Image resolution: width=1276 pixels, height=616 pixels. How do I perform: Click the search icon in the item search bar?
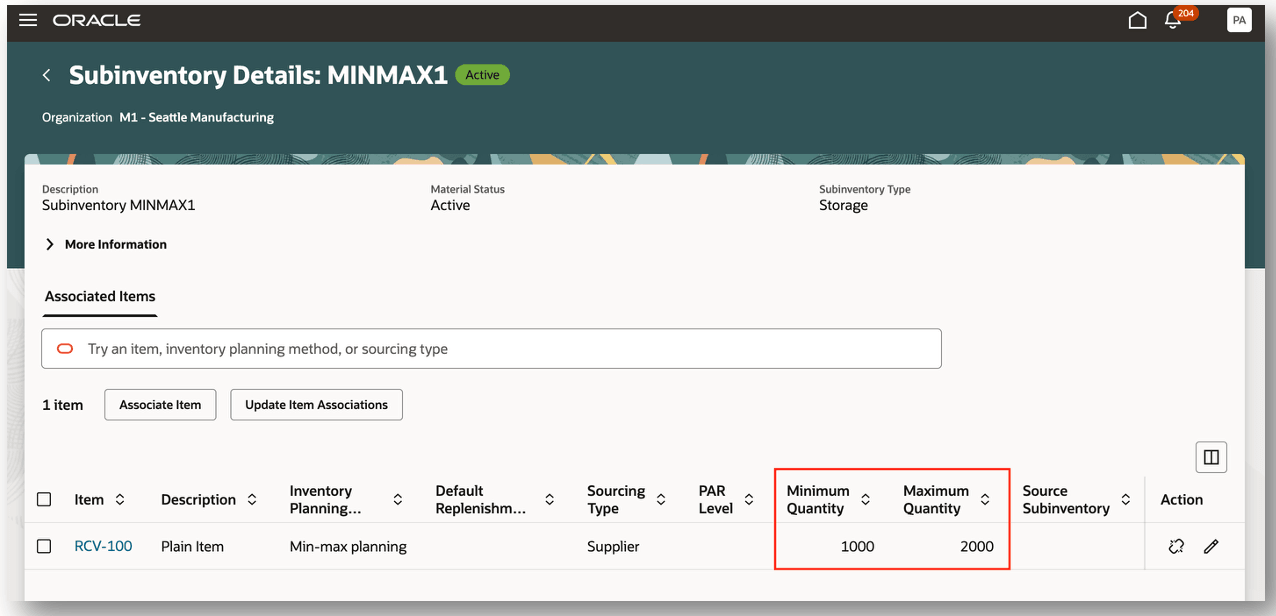tap(64, 348)
